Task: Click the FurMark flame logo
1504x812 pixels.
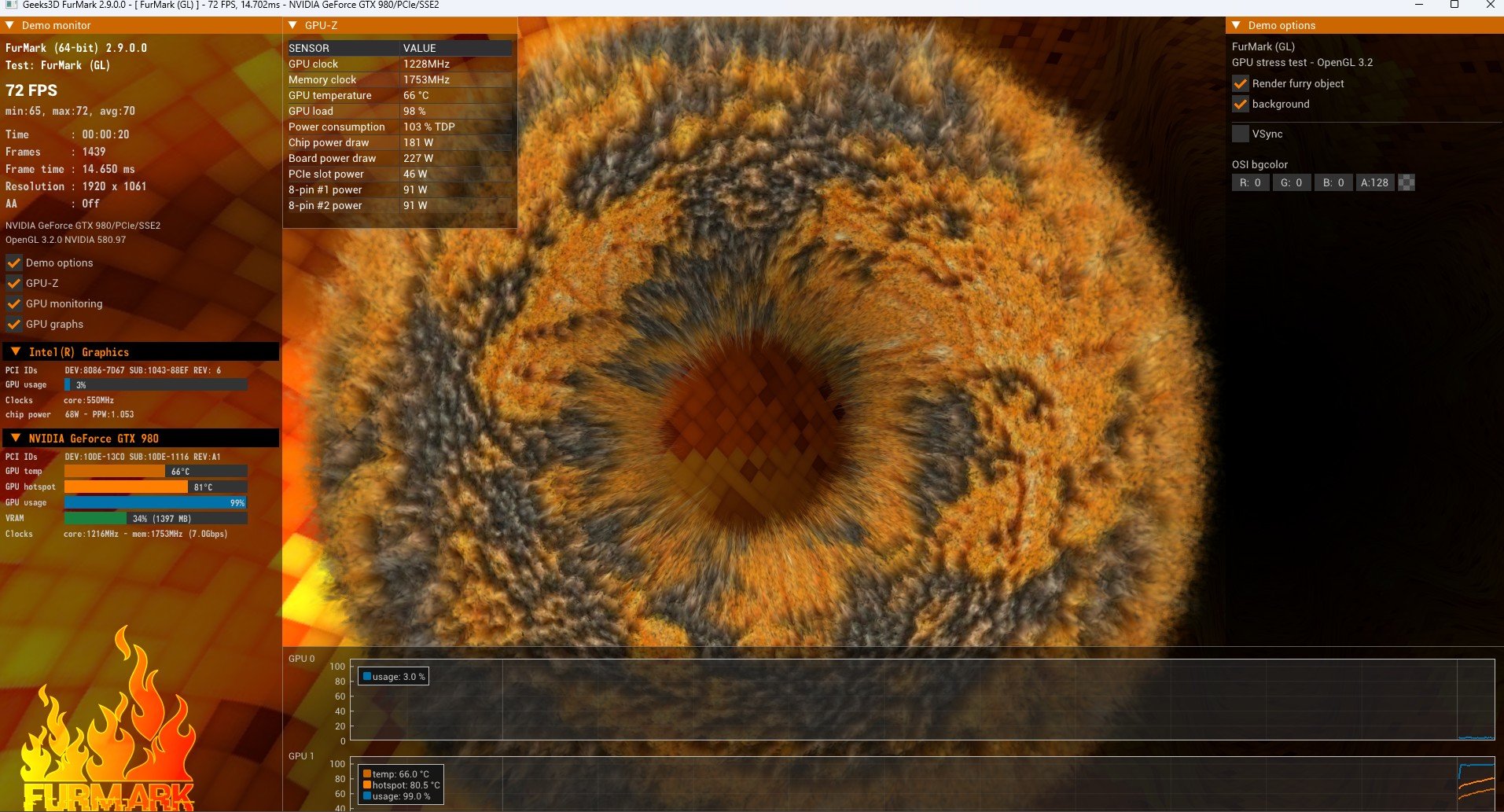Action: (108, 719)
